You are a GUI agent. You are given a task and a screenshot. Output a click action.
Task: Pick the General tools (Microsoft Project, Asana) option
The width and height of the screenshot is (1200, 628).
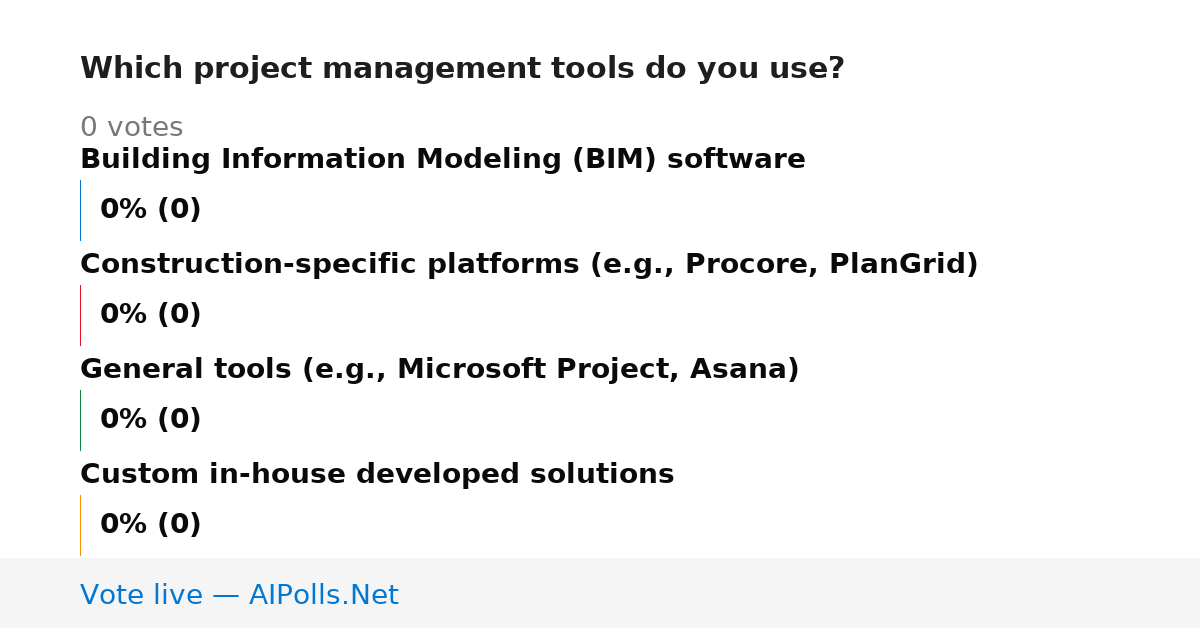click(x=440, y=370)
